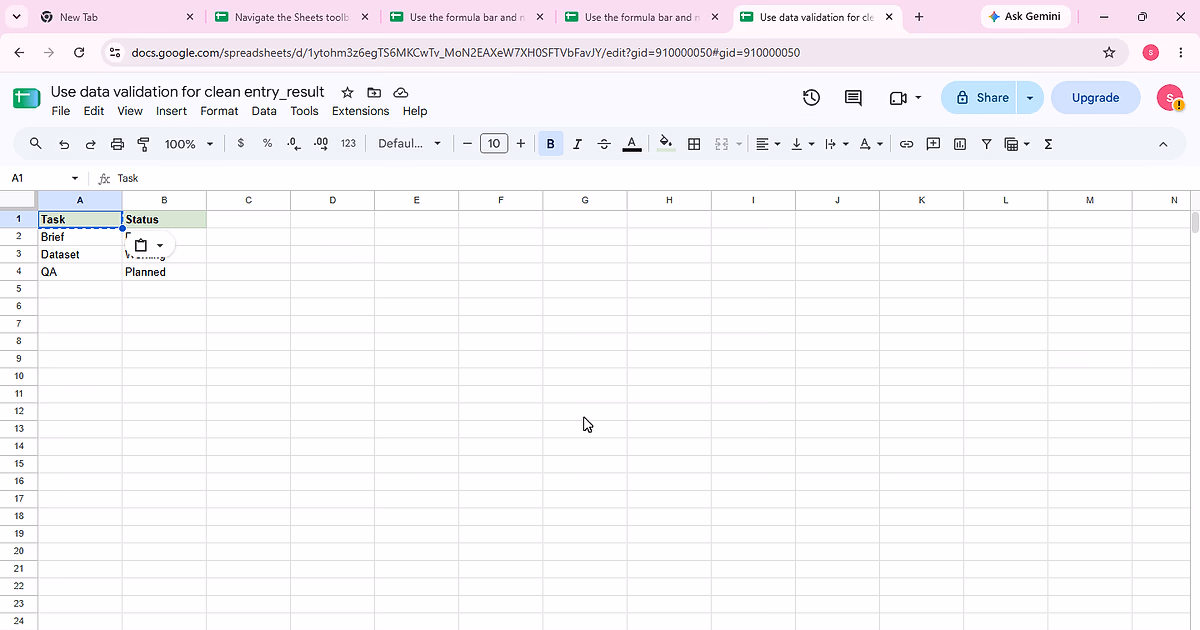This screenshot has height=630, width=1200.
Task: Click the Share button
Action: (x=979, y=97)
